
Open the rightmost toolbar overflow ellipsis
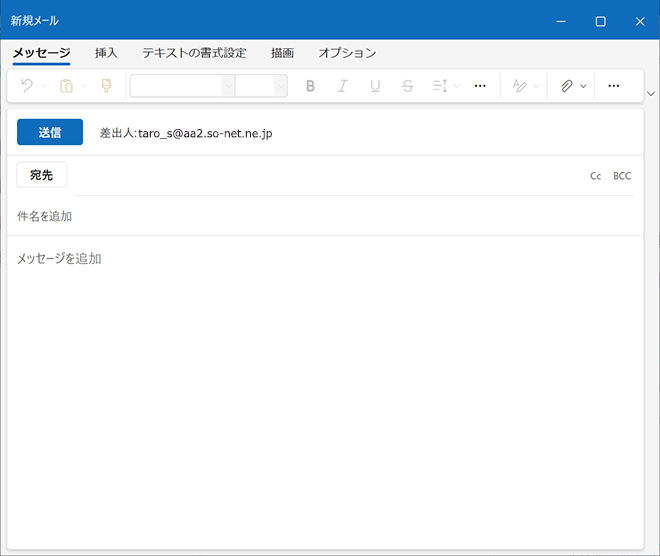click(614, 86)
